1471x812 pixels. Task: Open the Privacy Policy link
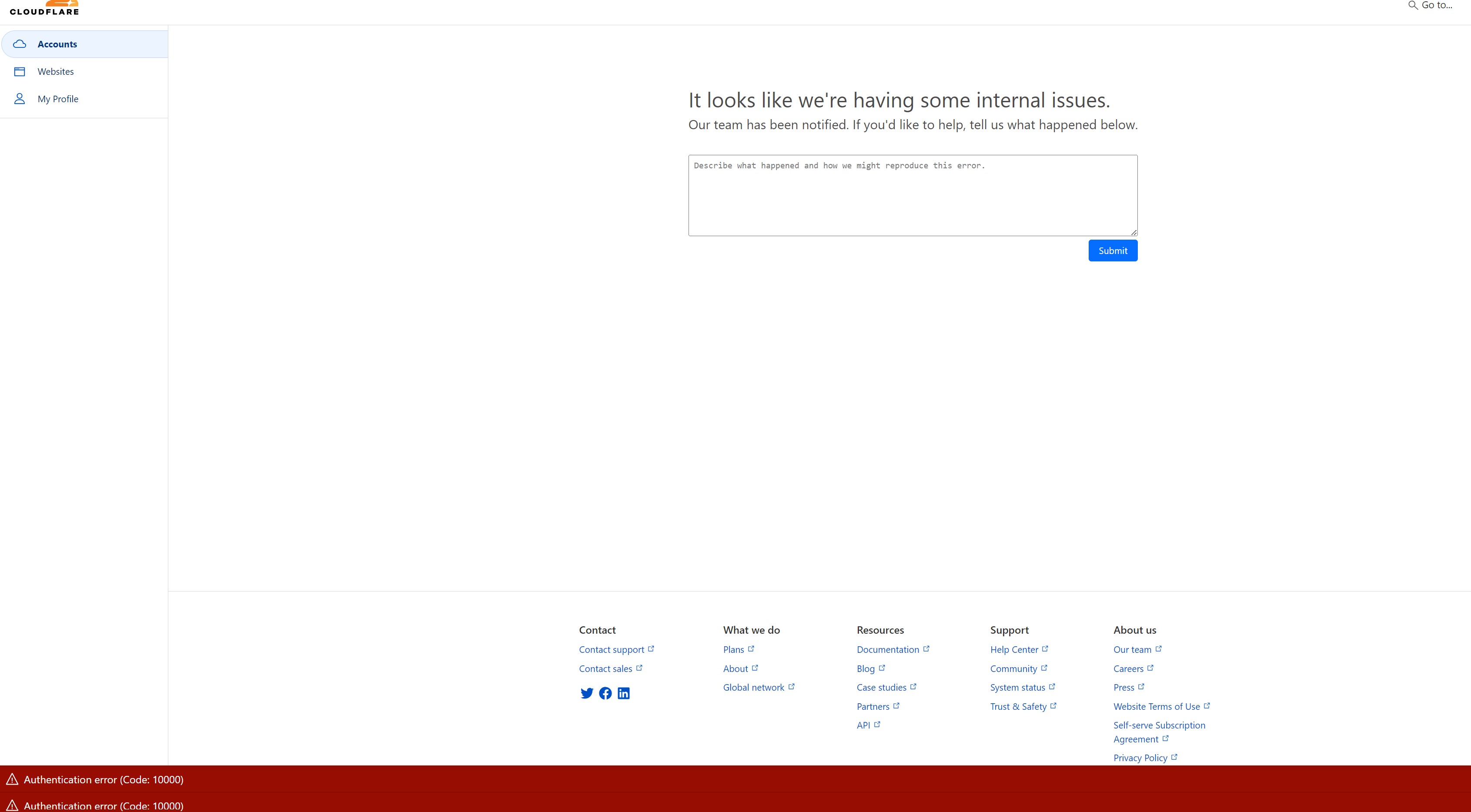point(1140,758)
